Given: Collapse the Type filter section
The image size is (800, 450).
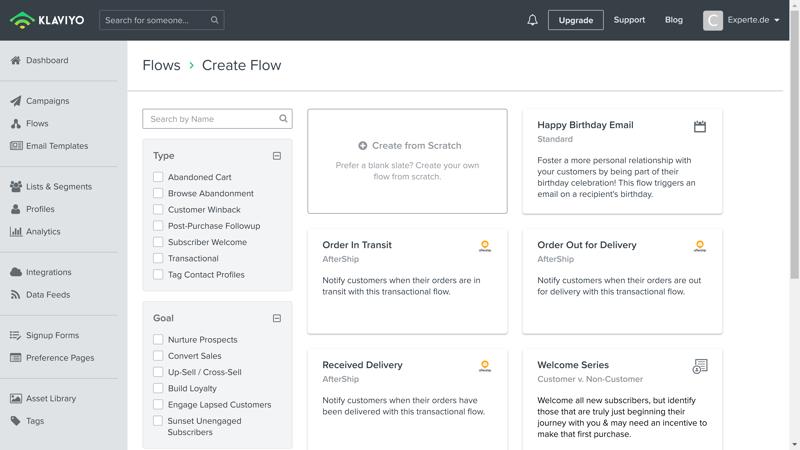Looking at the screenshot, I should point(277,156).
